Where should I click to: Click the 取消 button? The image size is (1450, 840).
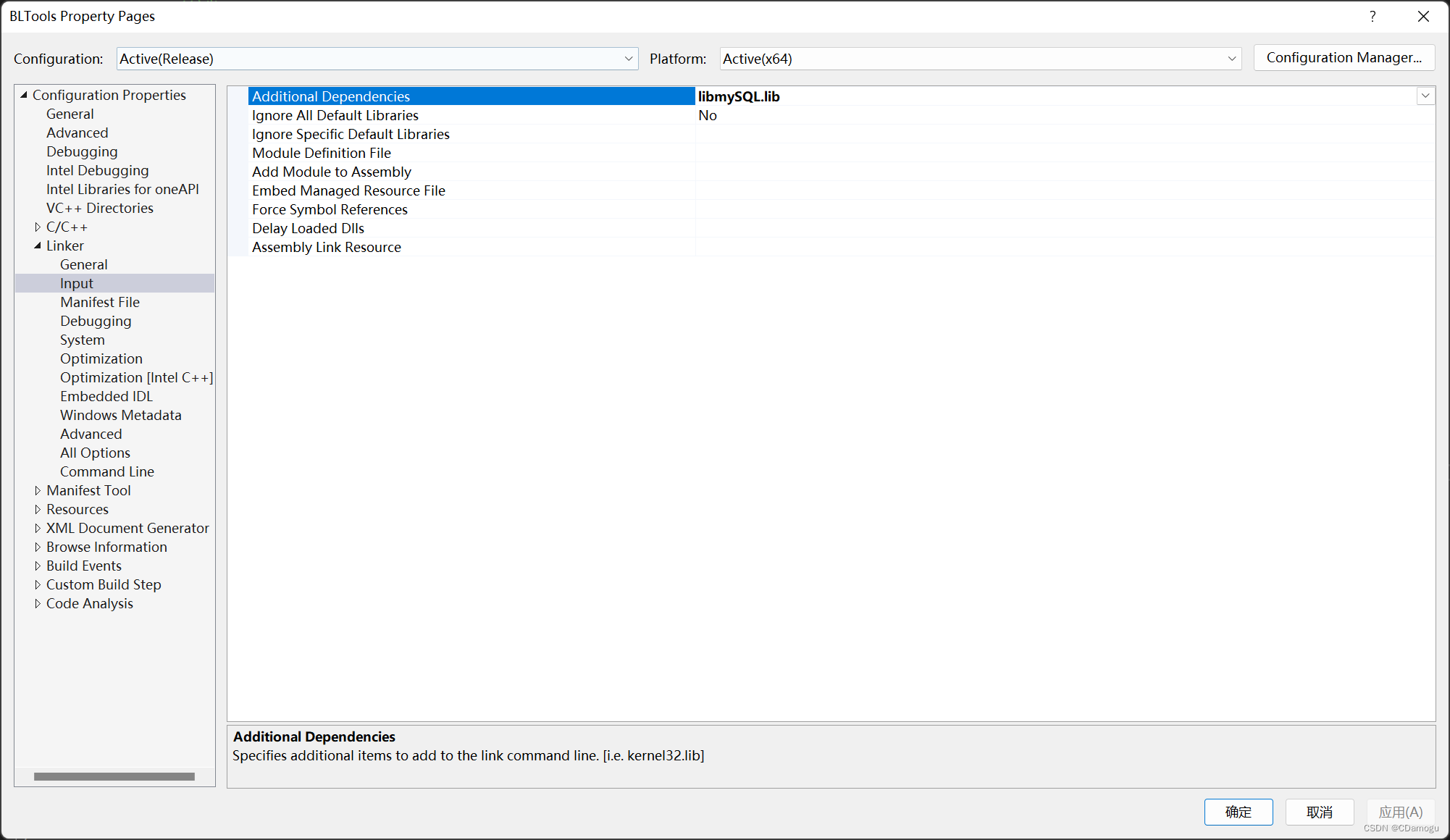(x=1320, y=812)
